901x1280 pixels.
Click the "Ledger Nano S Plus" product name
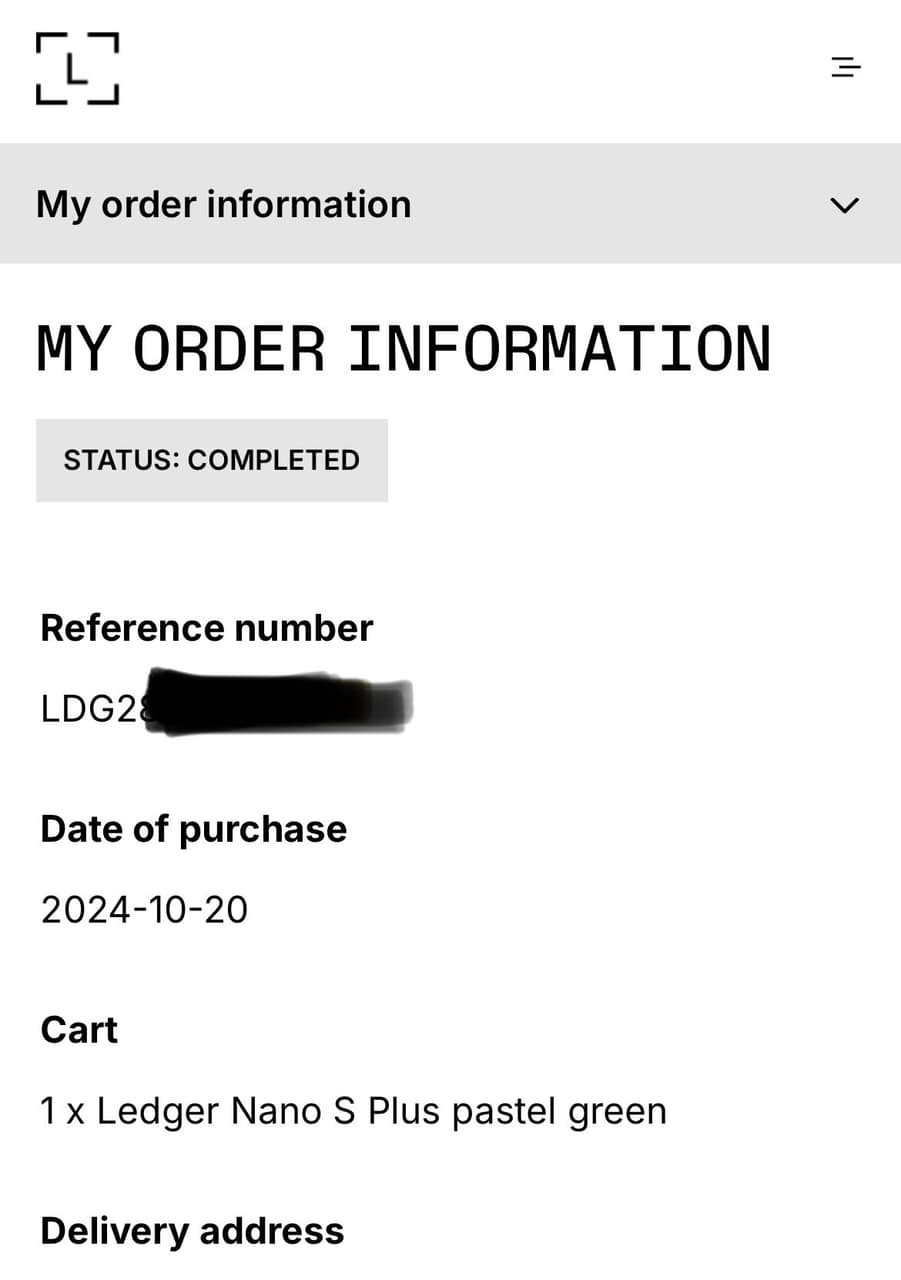tap(269, 1111)
